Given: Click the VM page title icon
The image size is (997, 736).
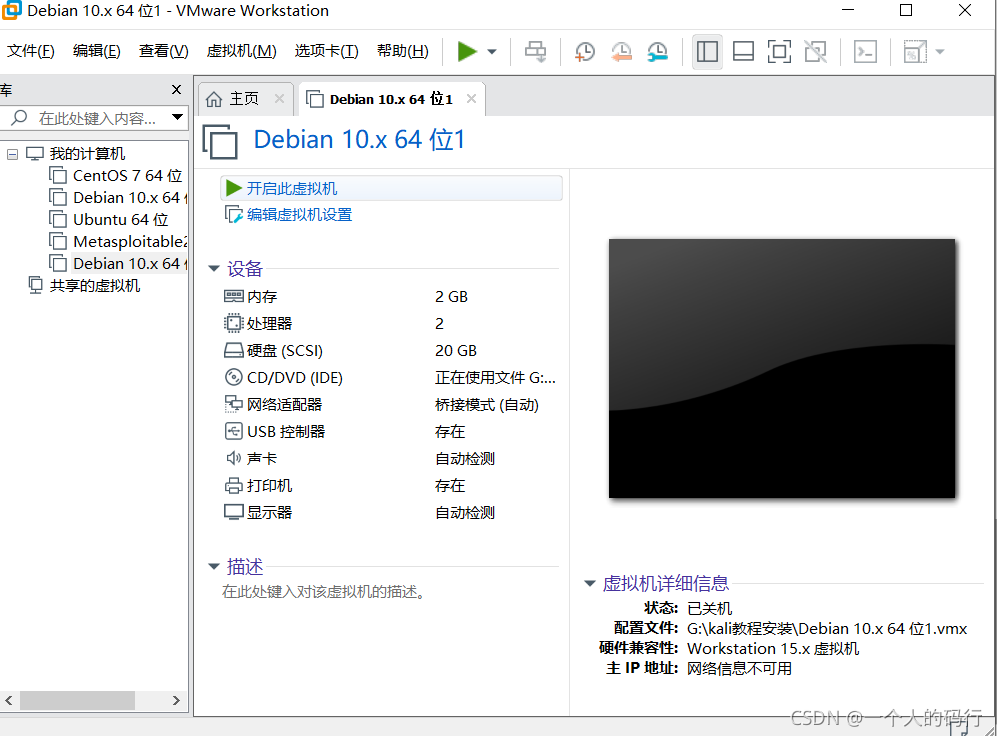Looking at the screenshot, I should coord(220,141).
